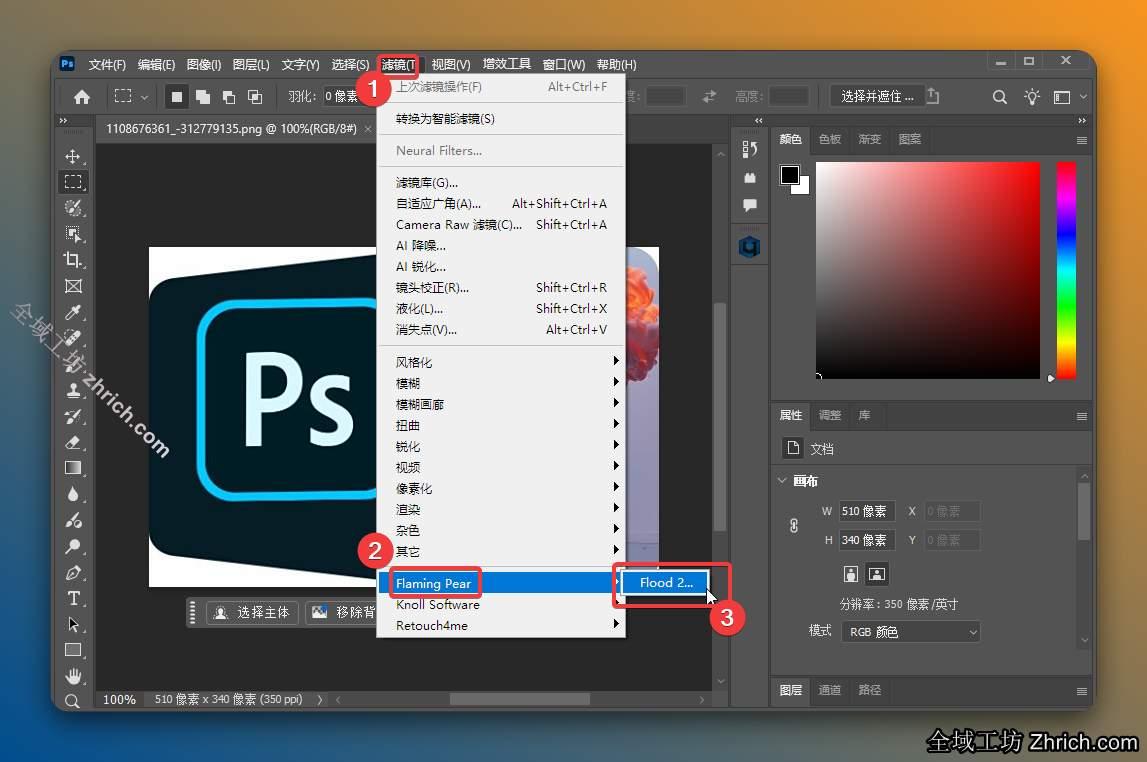Screen dimensions: 1147x762
Task: Select the Quick Selection tool
Action: pos(72,208)
